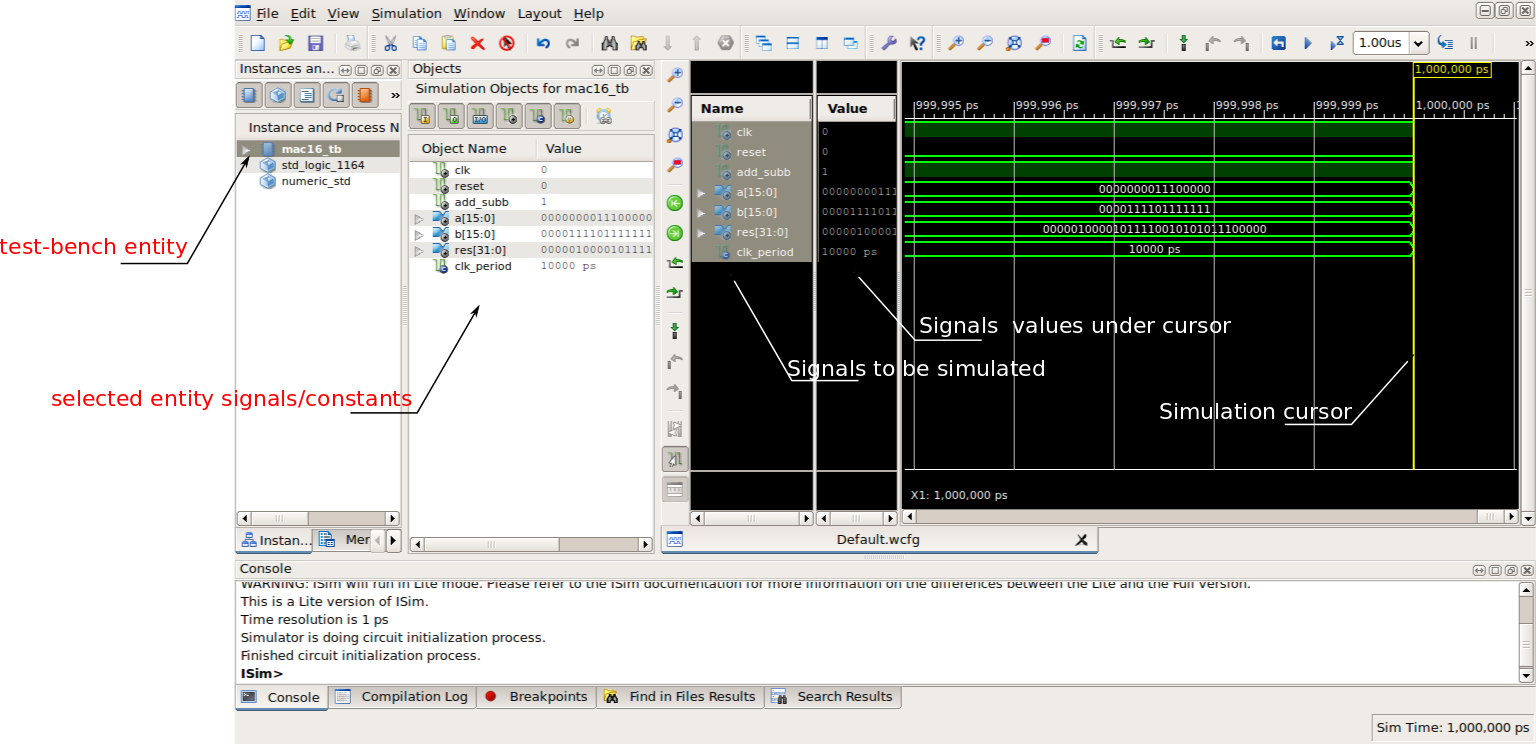Open Find in Files folder-binoculars icon
1536x744 pixels.
(x=638, y=43)
